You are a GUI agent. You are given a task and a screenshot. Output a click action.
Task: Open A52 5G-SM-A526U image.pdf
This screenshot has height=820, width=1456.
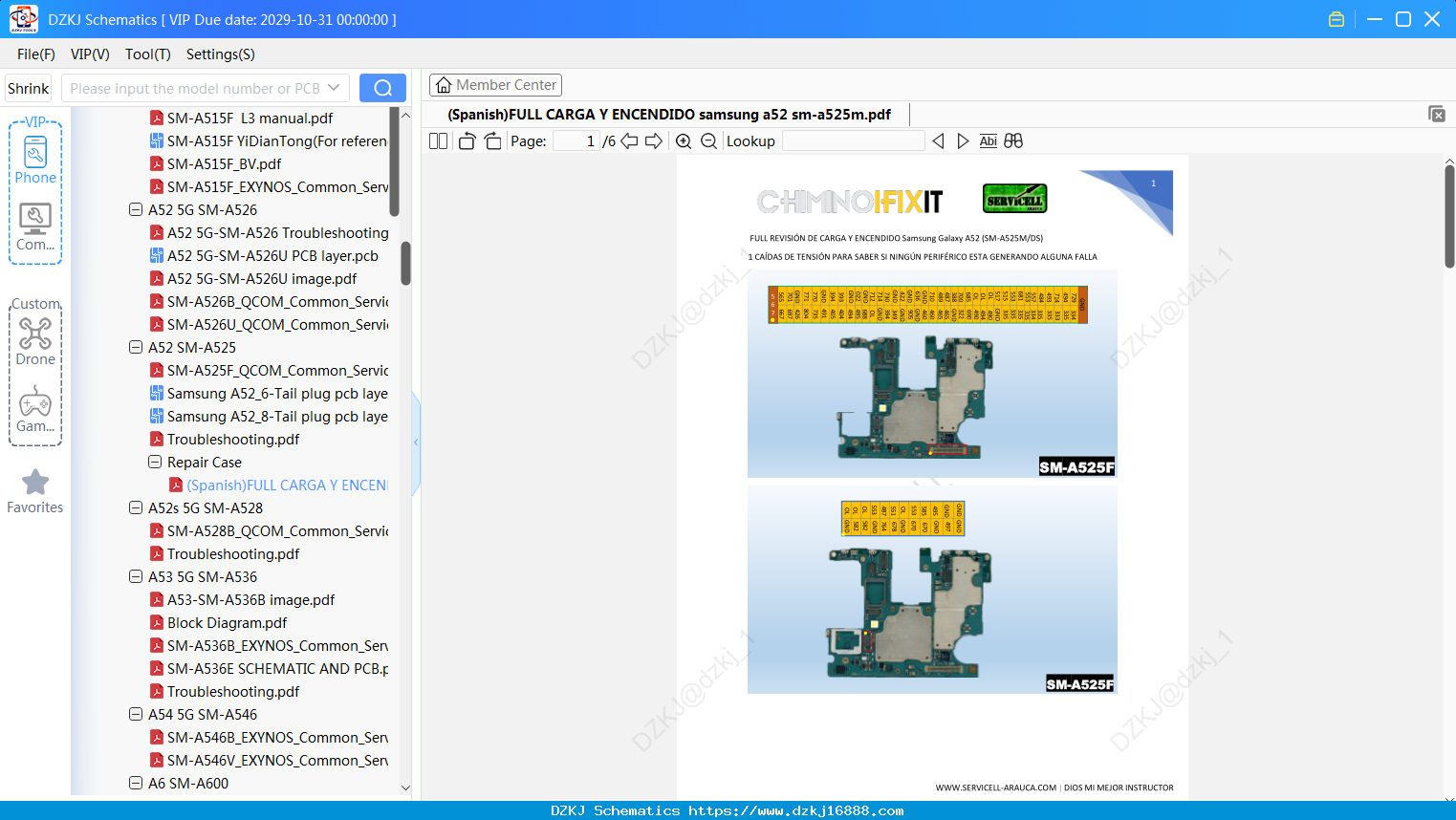click(x=253, y=278)
